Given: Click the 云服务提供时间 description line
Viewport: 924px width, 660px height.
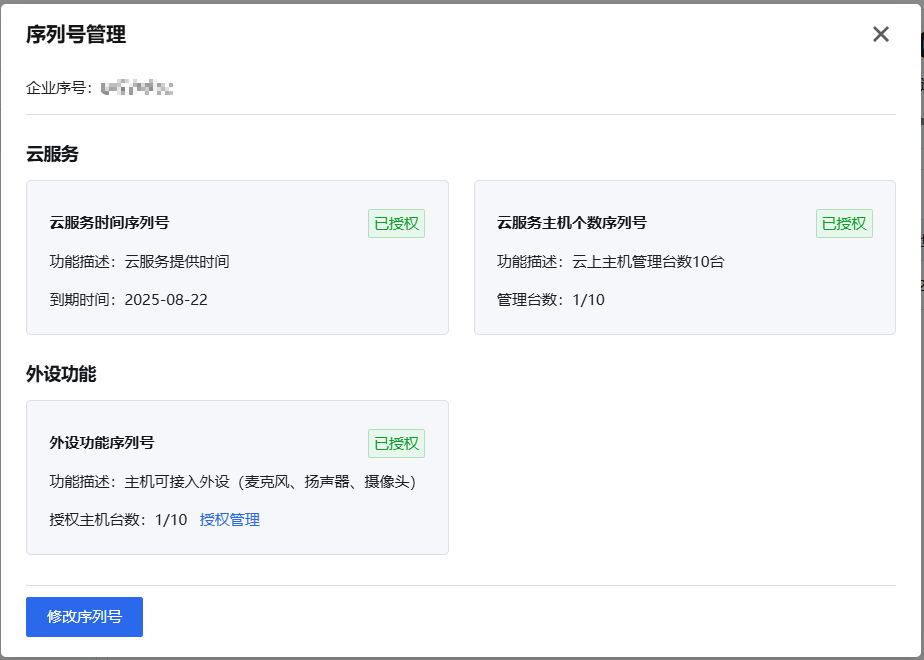Looking at the screenshot, I should pyautogui.click(x=139, y=262).
